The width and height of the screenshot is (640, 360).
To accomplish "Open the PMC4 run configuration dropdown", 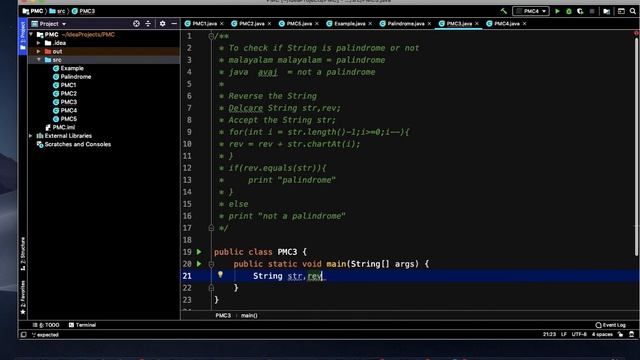I will pyautogui.click(x=531, y=11).
